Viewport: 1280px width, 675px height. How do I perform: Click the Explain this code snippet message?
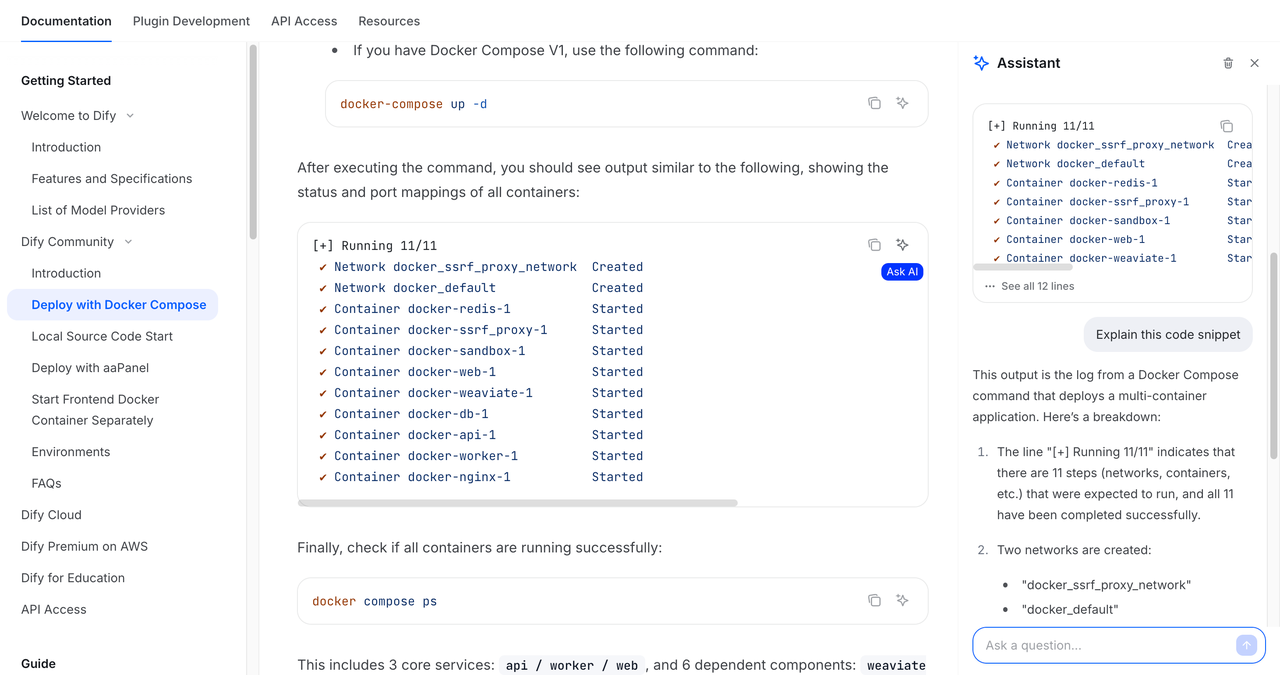pos(1168,335)
